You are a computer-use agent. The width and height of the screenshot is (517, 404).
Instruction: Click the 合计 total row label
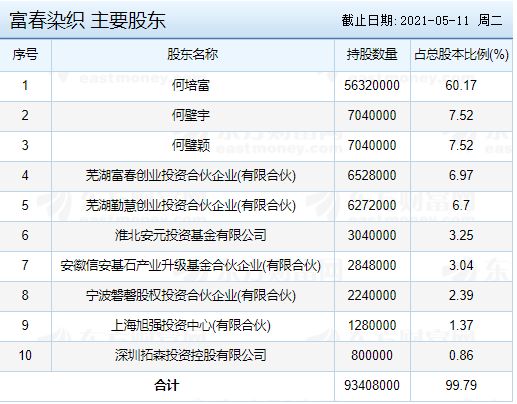(x=167, y=386)
